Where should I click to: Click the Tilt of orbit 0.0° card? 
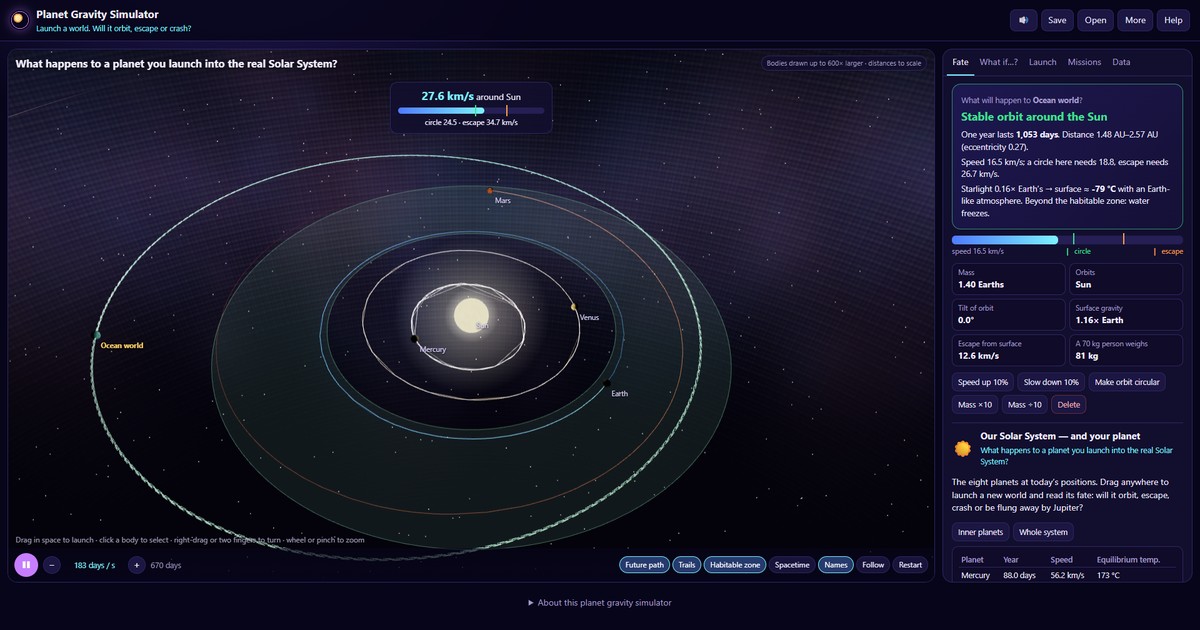pyautogui.click(x=1008, y=315)
